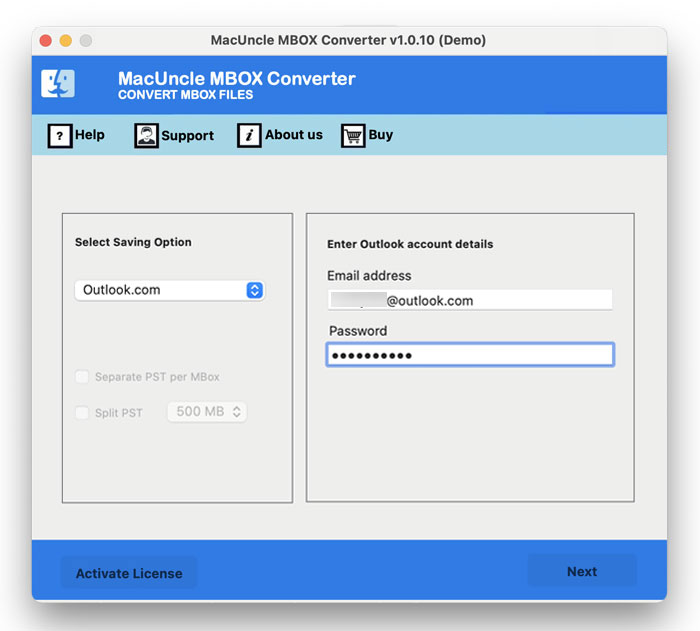The width and height of the screenshot is (700, 631).
Task: Toggle Separate PST per MBox checkbox
Action: click(x=82, y=377)
